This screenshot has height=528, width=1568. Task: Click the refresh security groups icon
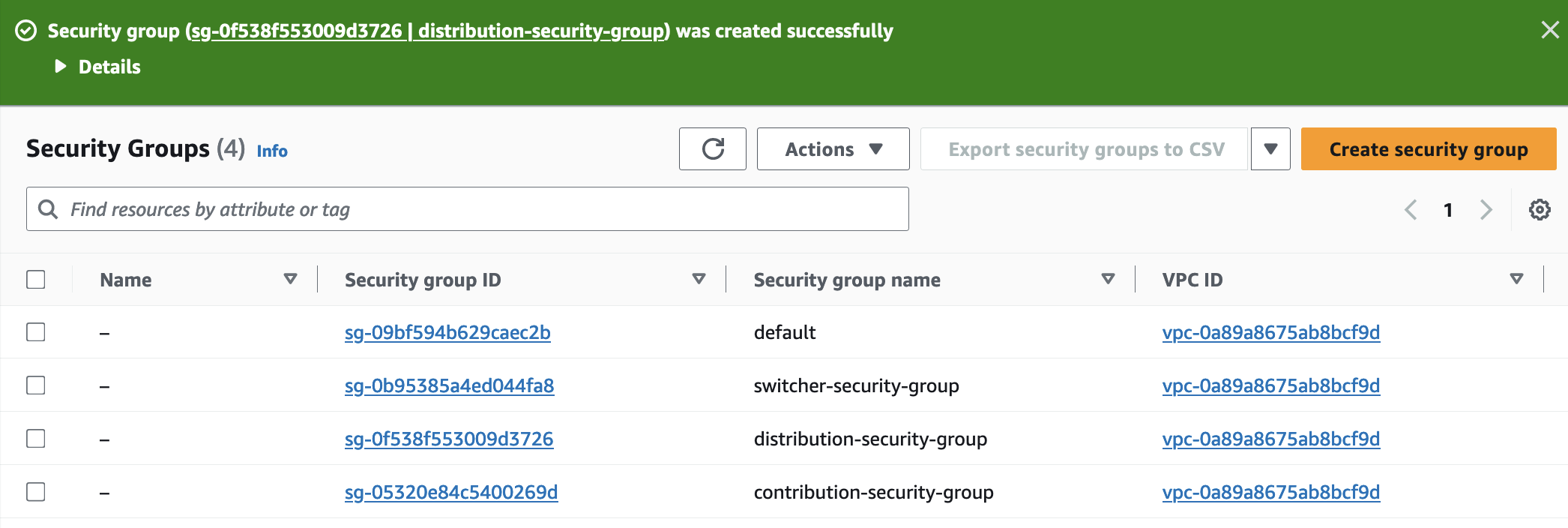[x=712, y=149]
